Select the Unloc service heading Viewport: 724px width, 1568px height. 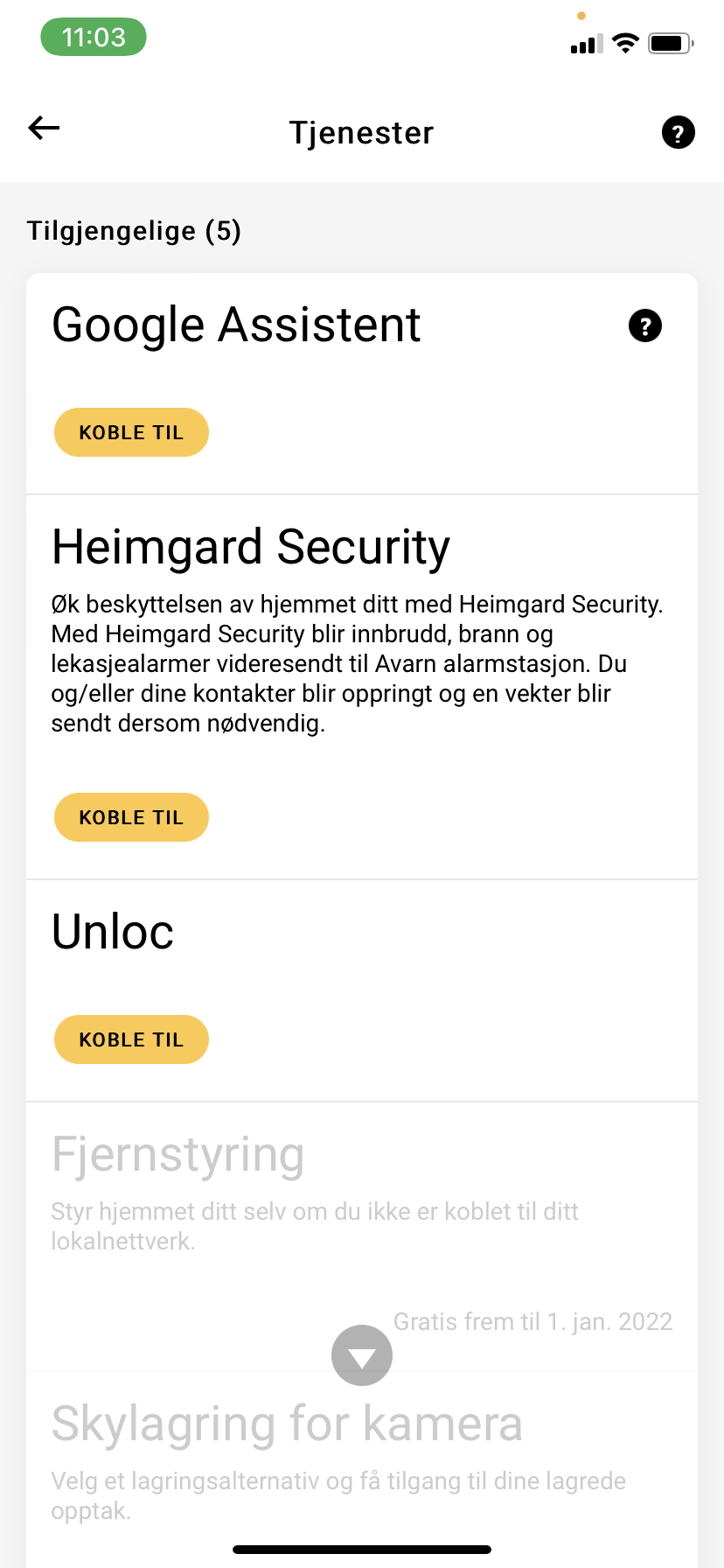113,932
